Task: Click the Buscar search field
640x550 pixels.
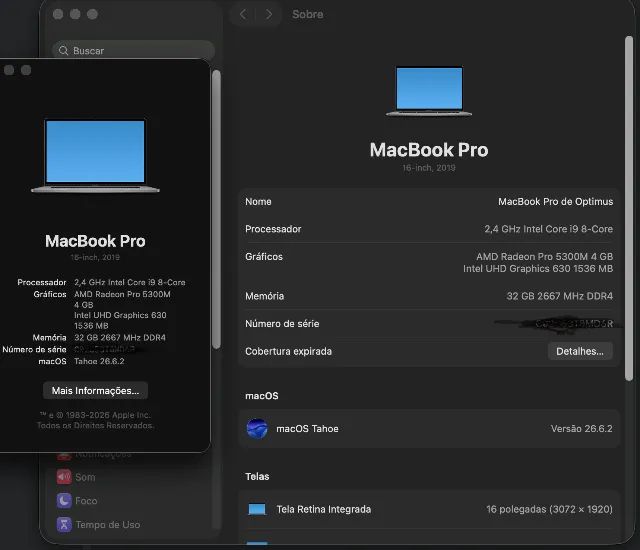Action: click(x=133, y=50)
